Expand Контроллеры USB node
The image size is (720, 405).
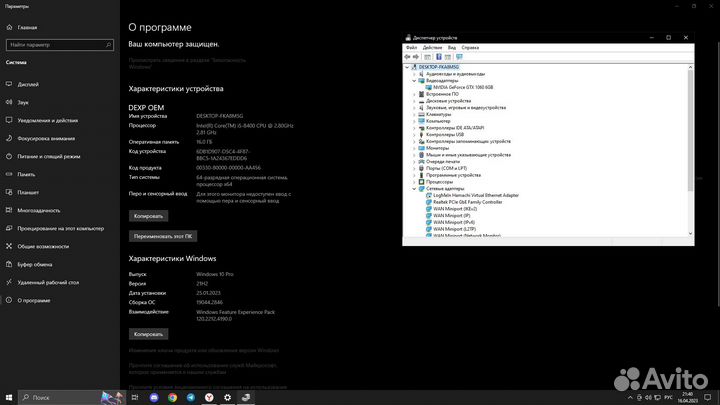(414, 135)
